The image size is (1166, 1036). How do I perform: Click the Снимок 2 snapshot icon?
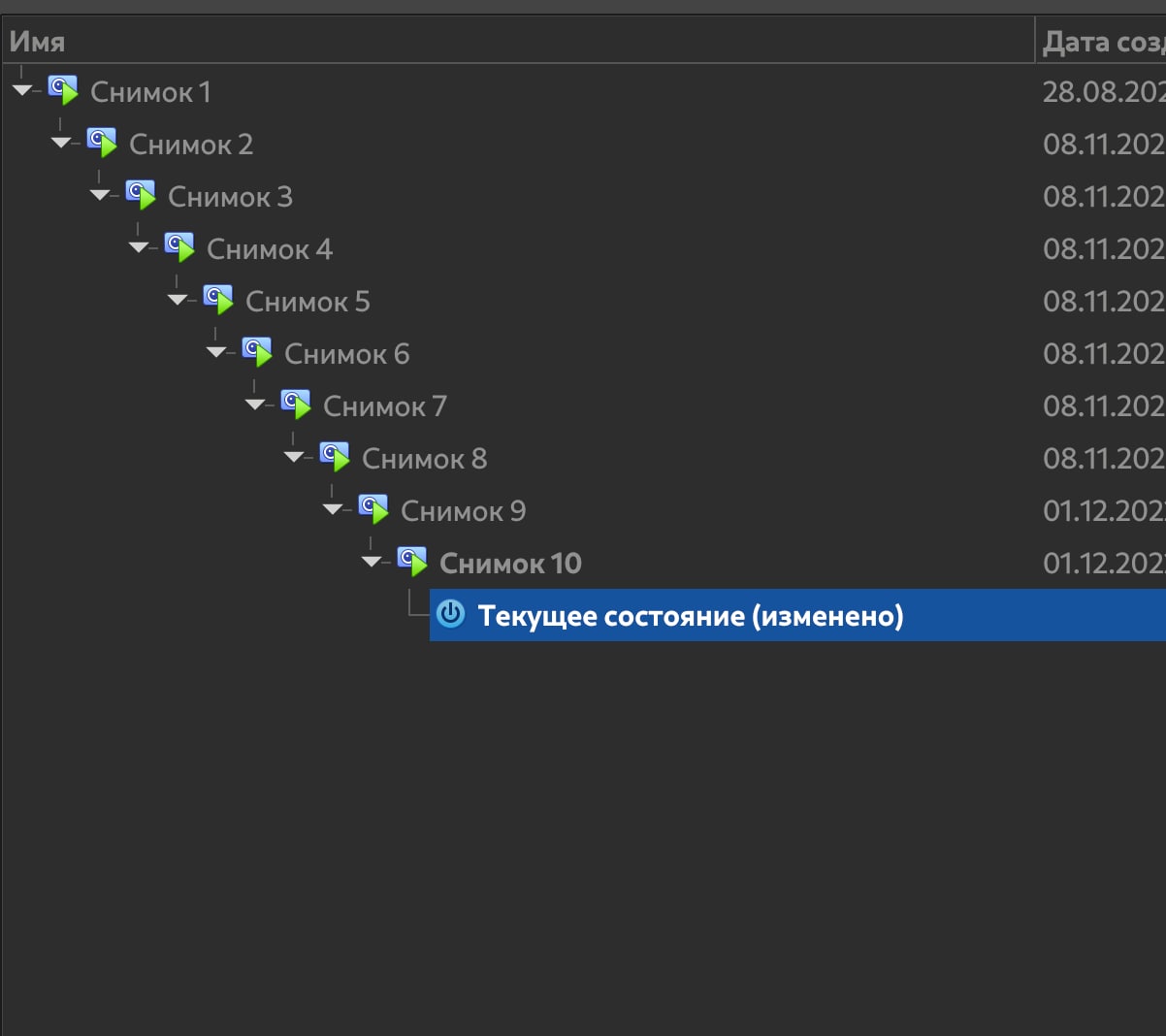102,144
